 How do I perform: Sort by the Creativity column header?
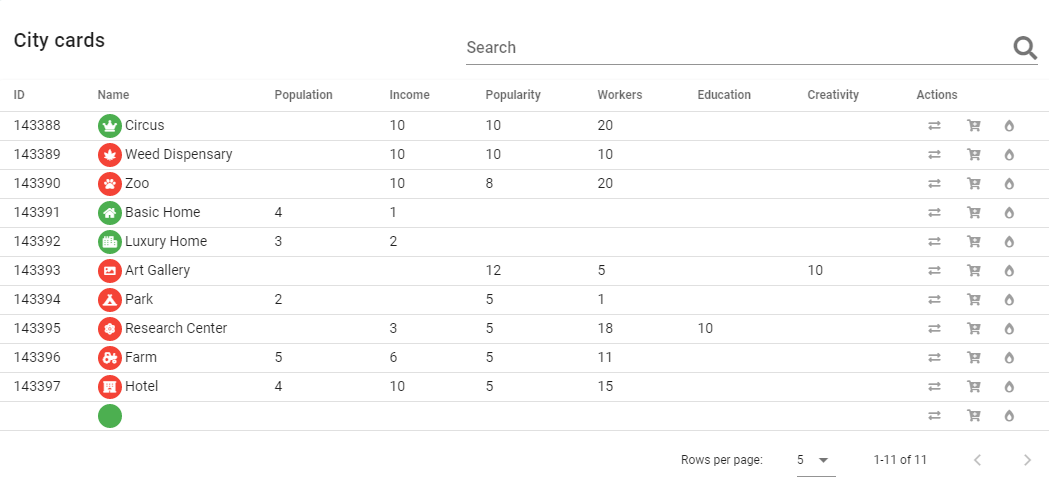tap(833, 95)
